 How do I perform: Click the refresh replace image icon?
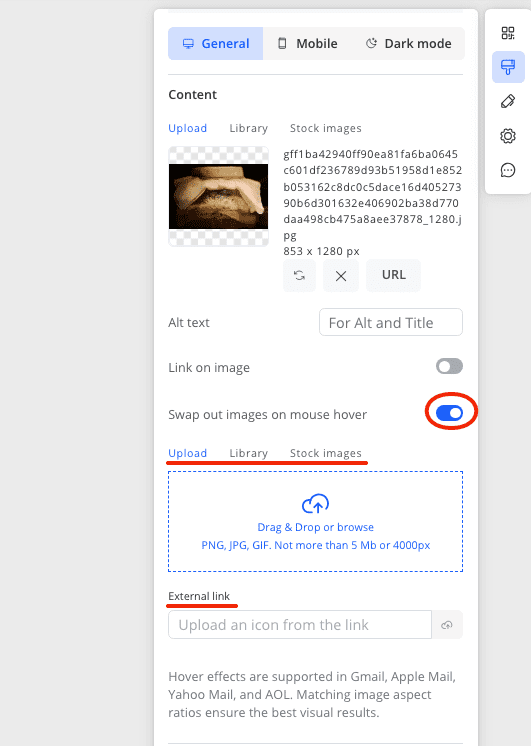click(299, 275)
